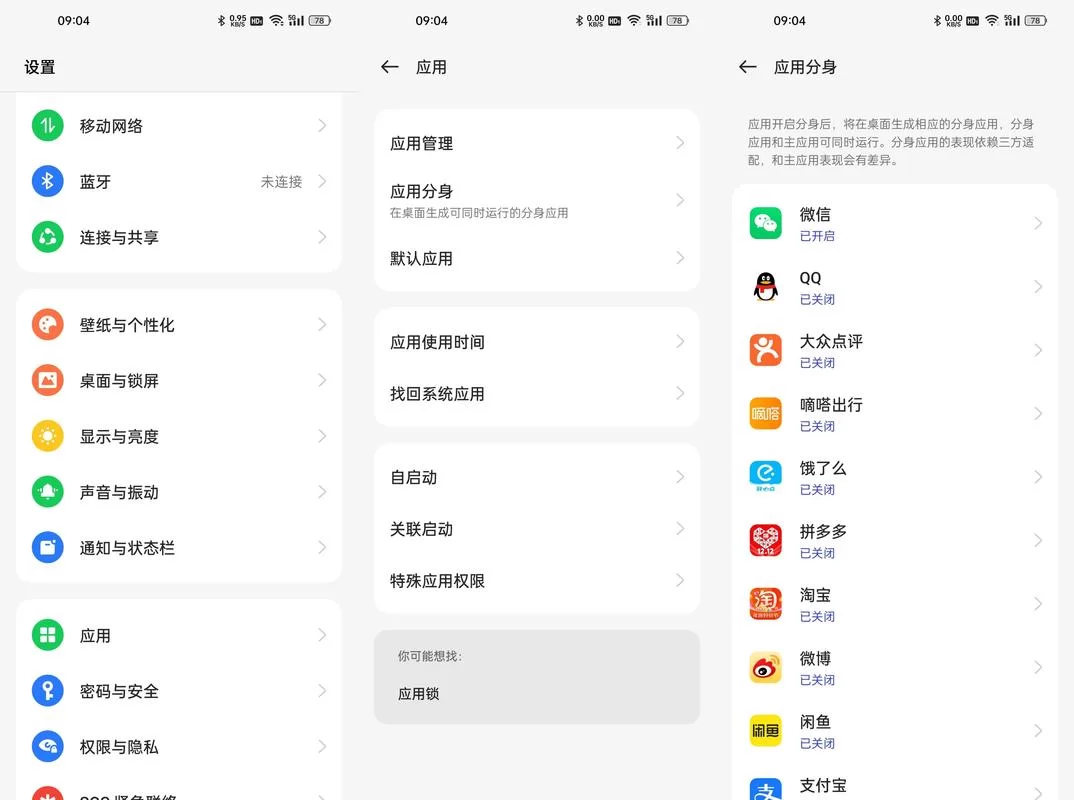1074x800 pixels.
Task: Tap the 权限与隐私 label
Action: 119,747
